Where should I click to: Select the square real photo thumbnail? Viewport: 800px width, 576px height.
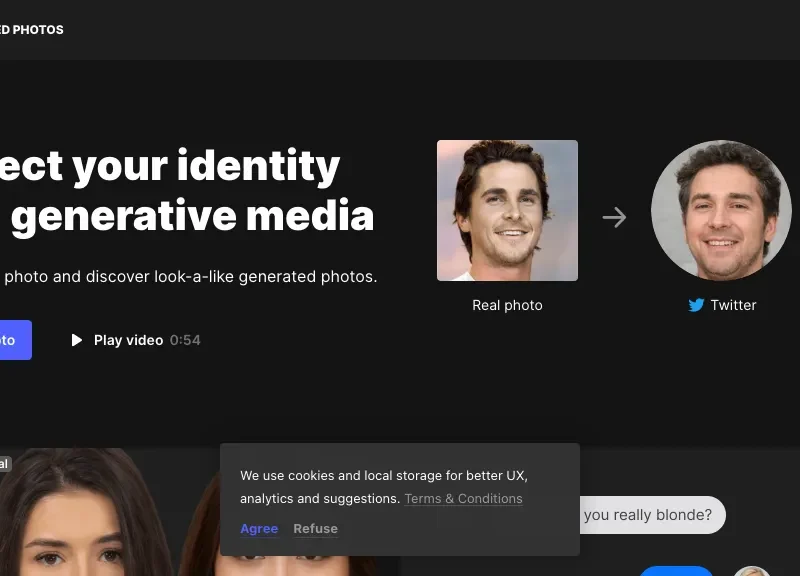click(x=507, y=210)
